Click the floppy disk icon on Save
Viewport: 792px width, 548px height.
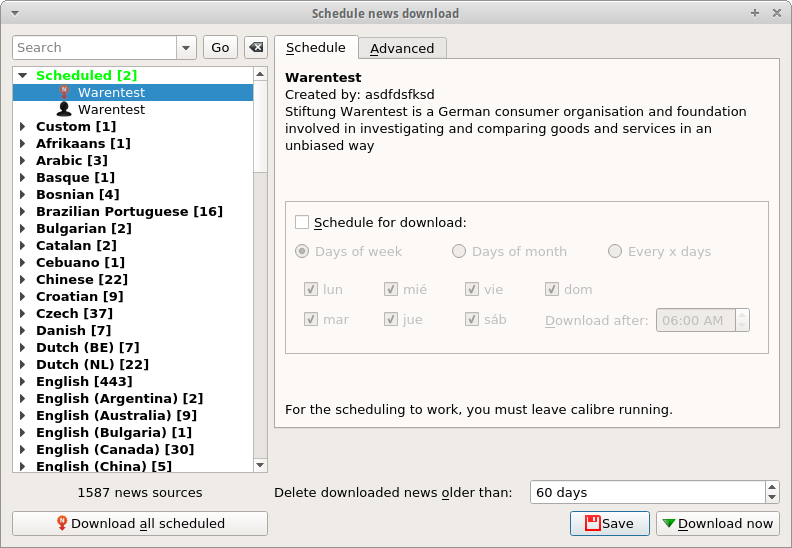(592, 523)
